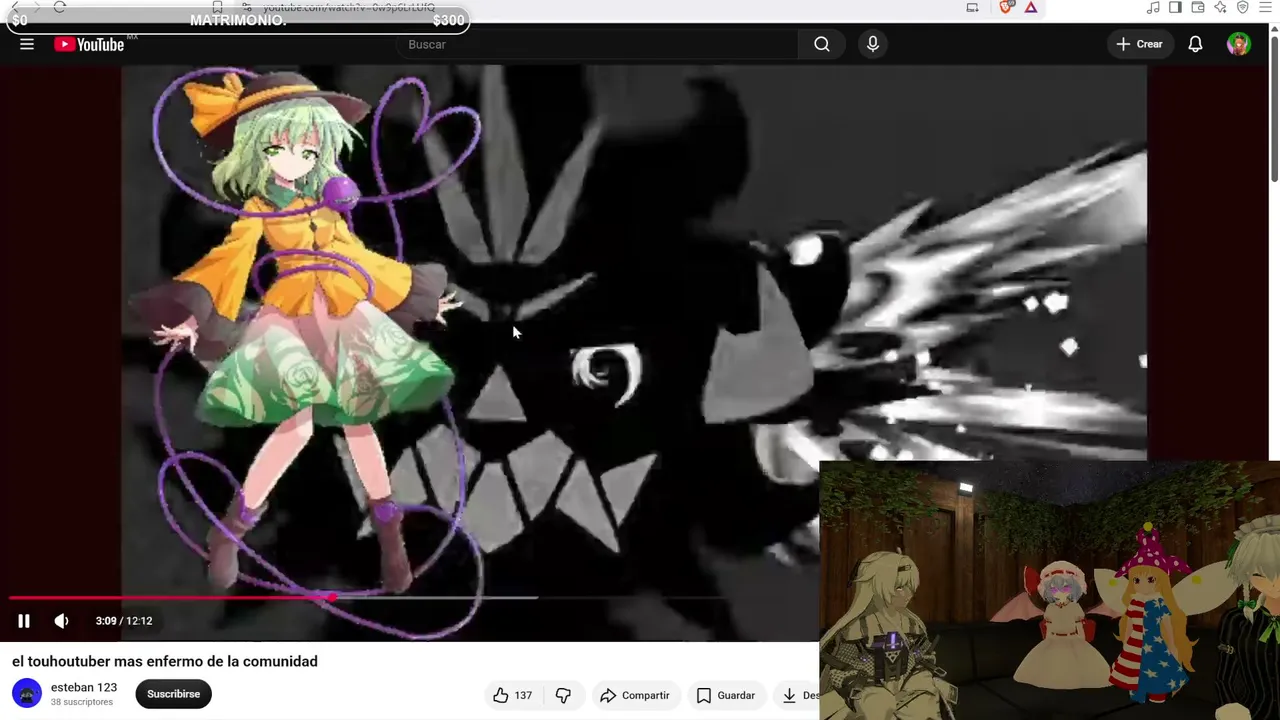The width and height of the screenshot is (1280, 720).
Task: Focus the Buscar search field
Action: point(600,44)
